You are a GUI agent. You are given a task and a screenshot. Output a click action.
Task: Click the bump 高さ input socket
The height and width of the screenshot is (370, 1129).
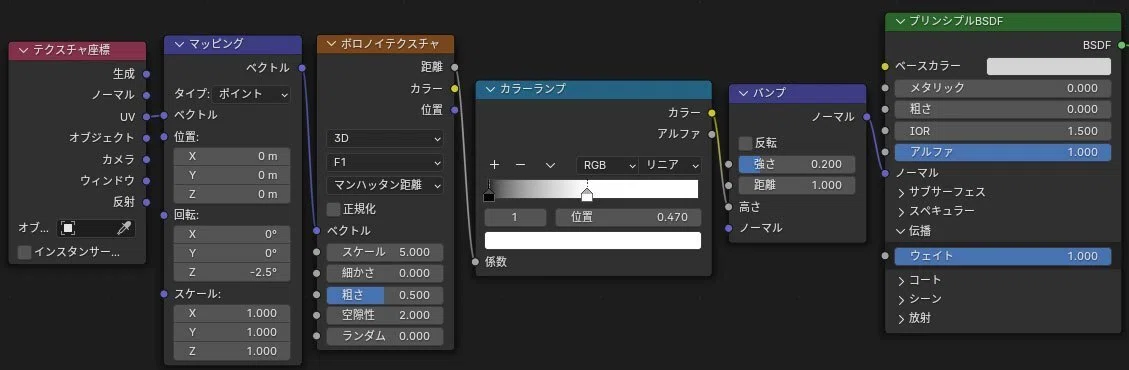point(729,207)
